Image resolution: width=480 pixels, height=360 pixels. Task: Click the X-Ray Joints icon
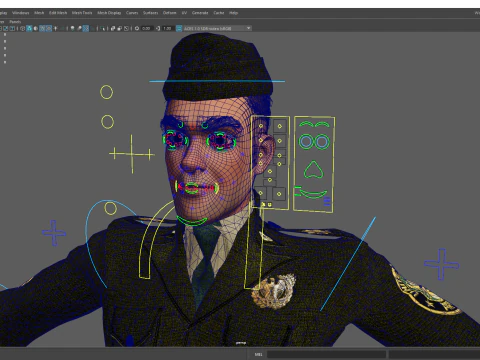pos(126,28)
